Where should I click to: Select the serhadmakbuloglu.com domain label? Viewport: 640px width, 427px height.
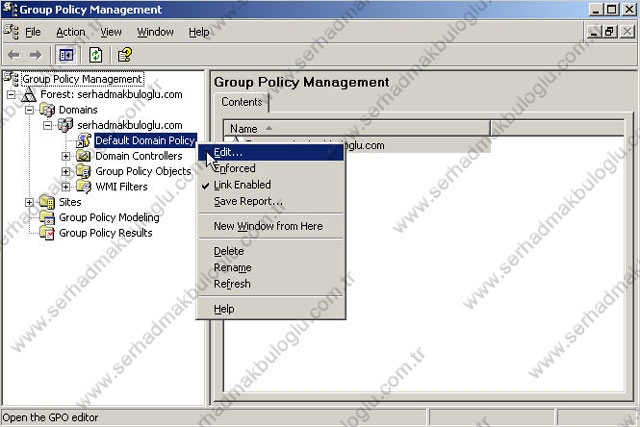[x=130, y=125]
